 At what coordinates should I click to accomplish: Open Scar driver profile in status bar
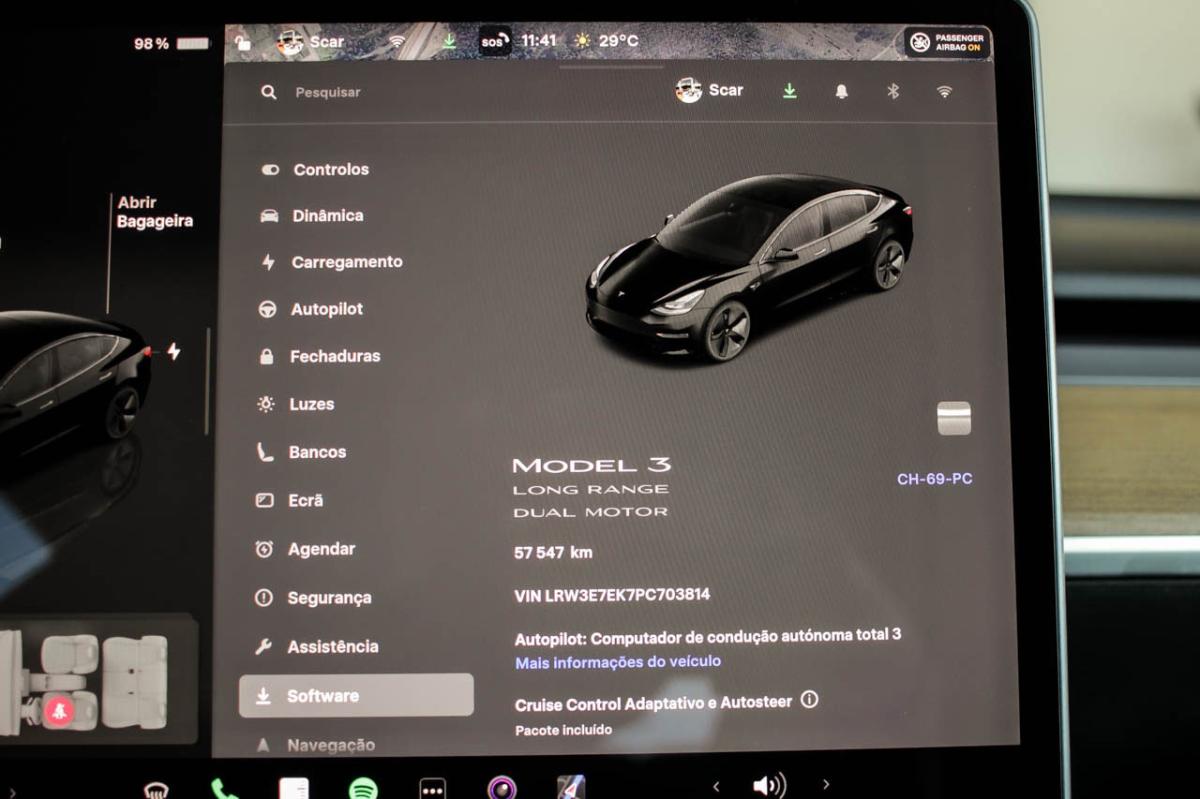point(310,42)
